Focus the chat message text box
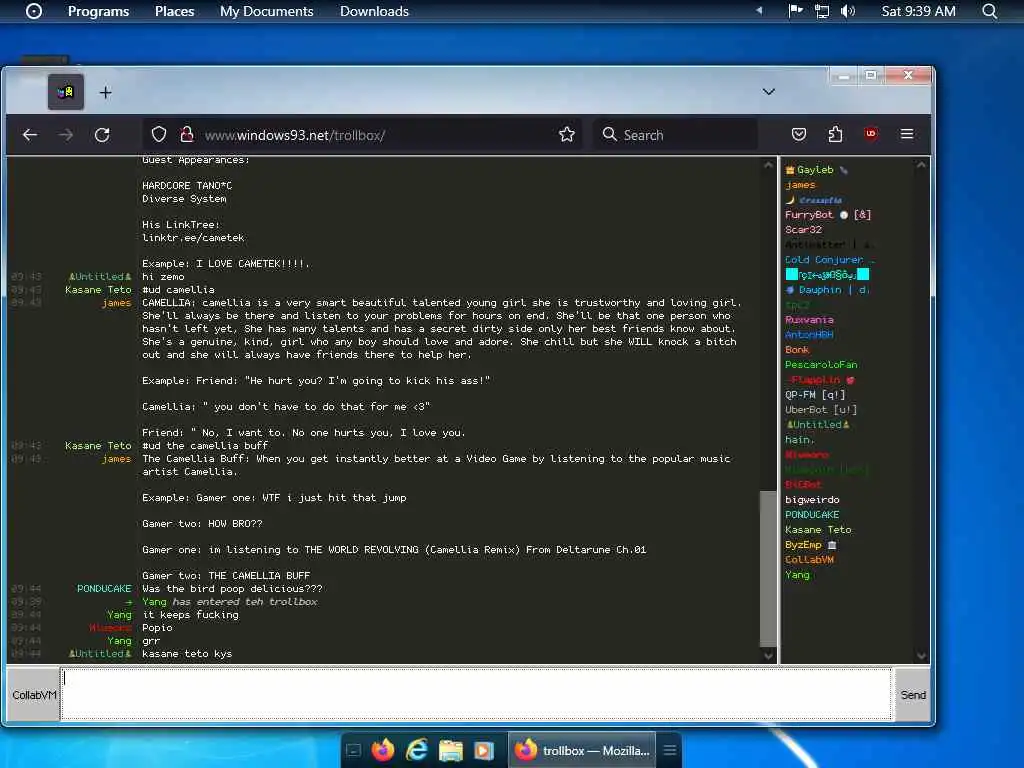The image size is (1024, 768). (476, 694)
